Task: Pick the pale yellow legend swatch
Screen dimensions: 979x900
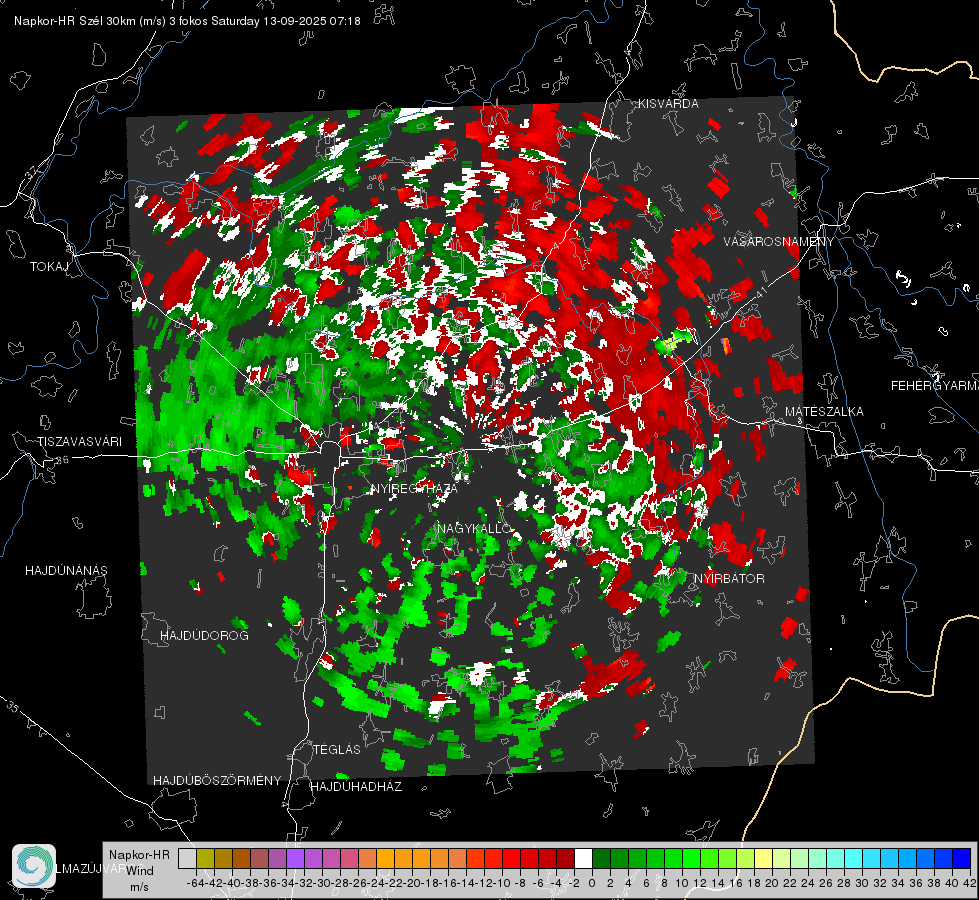Action: tap(764, 858)
